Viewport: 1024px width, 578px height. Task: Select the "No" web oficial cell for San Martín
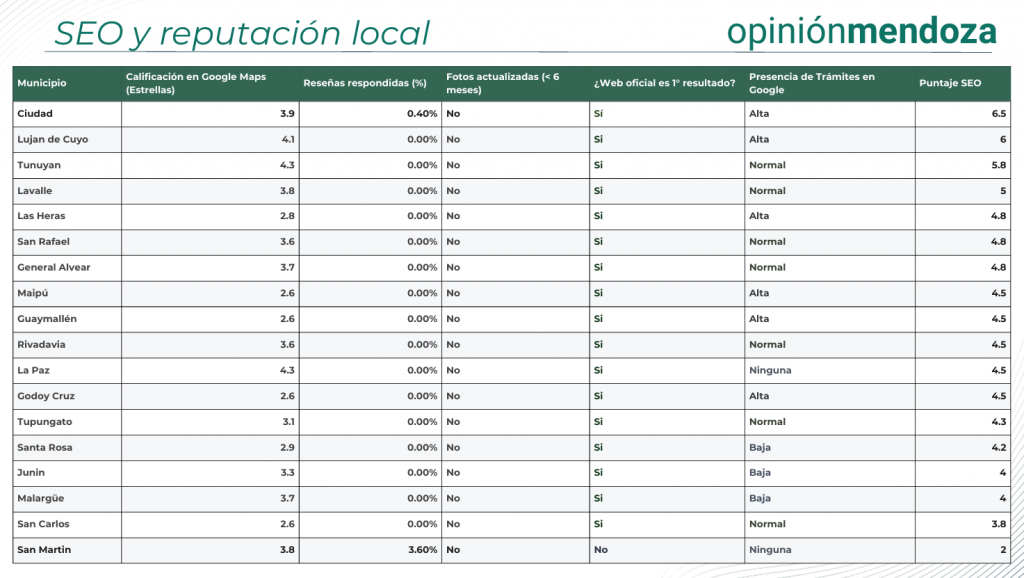click(601, 550)
